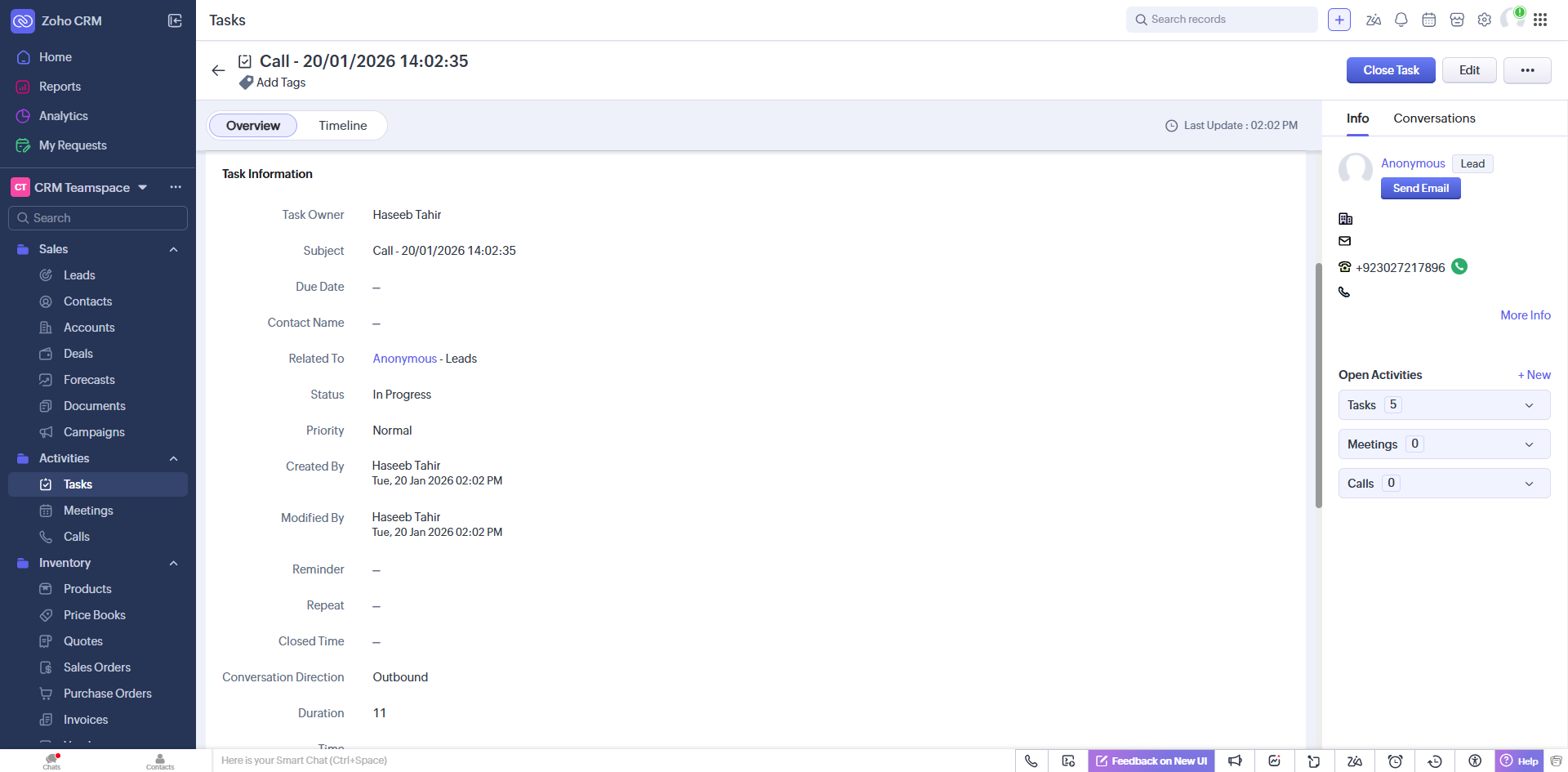The width and height of the screenshot is (1568, 772).
Task: Select the Overview view toggle
Action: 253,126
